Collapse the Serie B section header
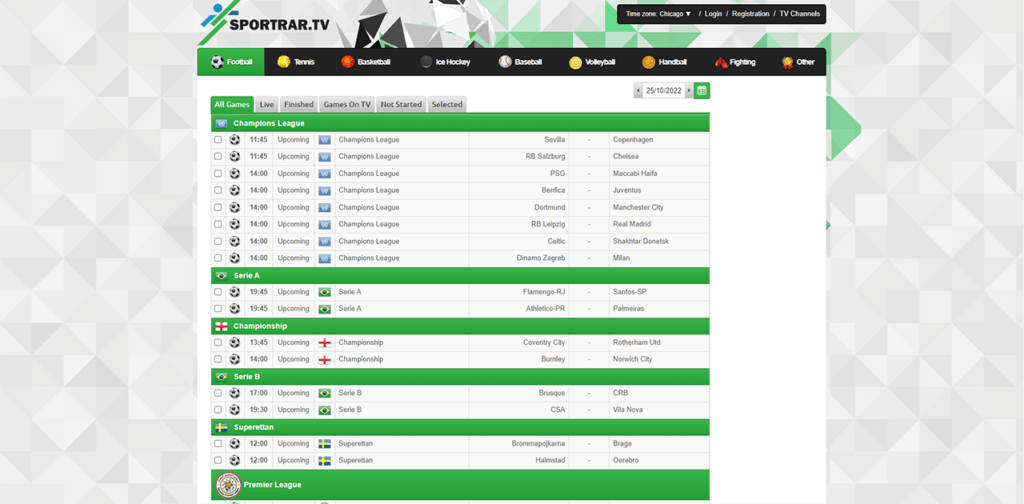Viewport: 1024px width, 504px height. [460, 377]
